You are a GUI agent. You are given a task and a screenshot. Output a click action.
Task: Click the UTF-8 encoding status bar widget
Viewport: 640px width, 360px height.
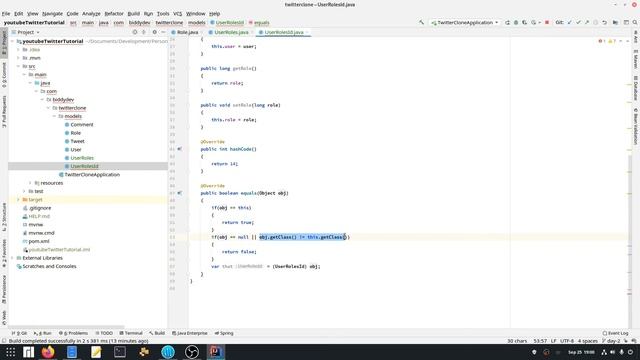point(567,341)
